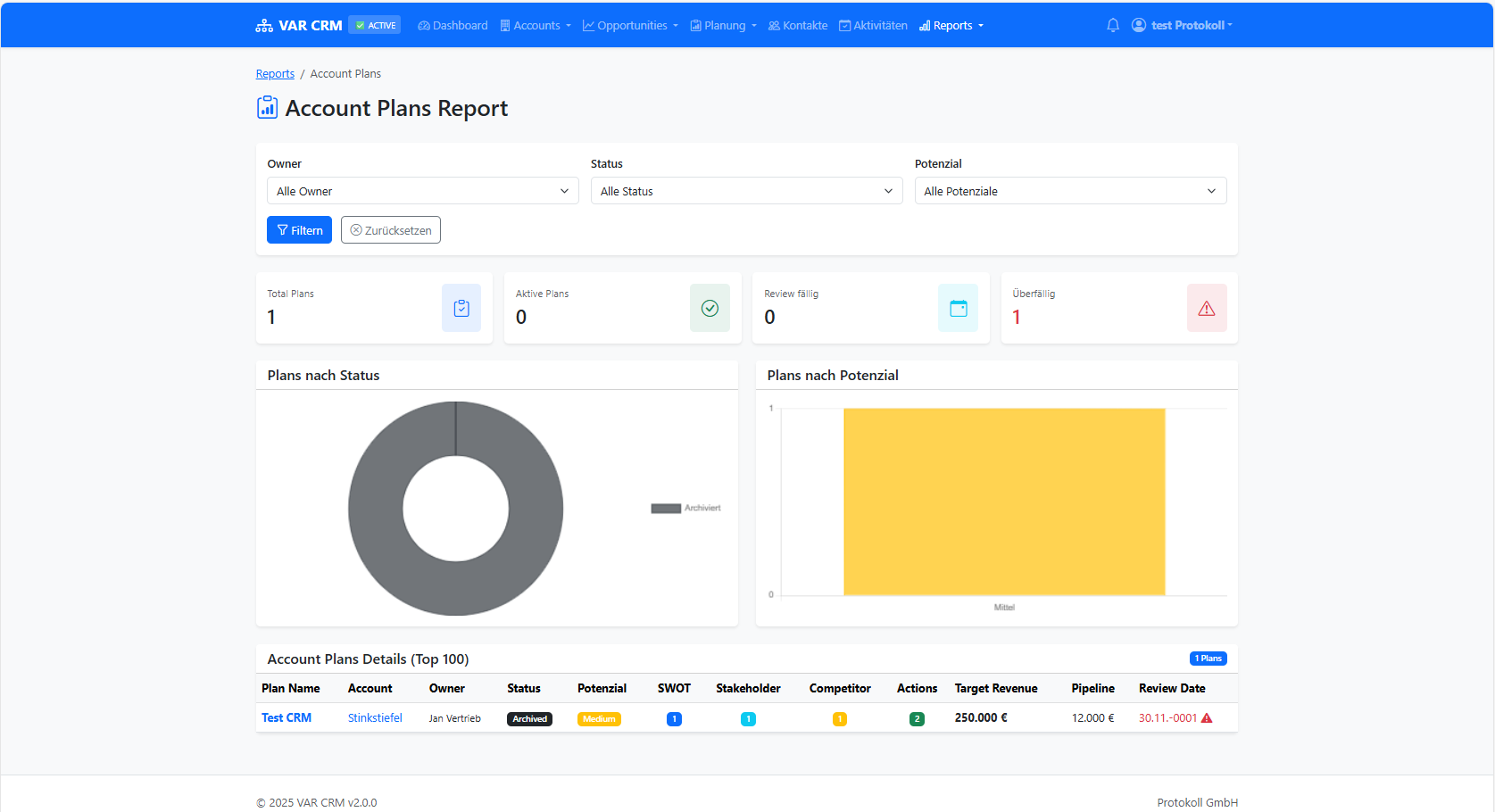
Task: Click the Review fällig calendar icon
Action: tap(958, 308)
